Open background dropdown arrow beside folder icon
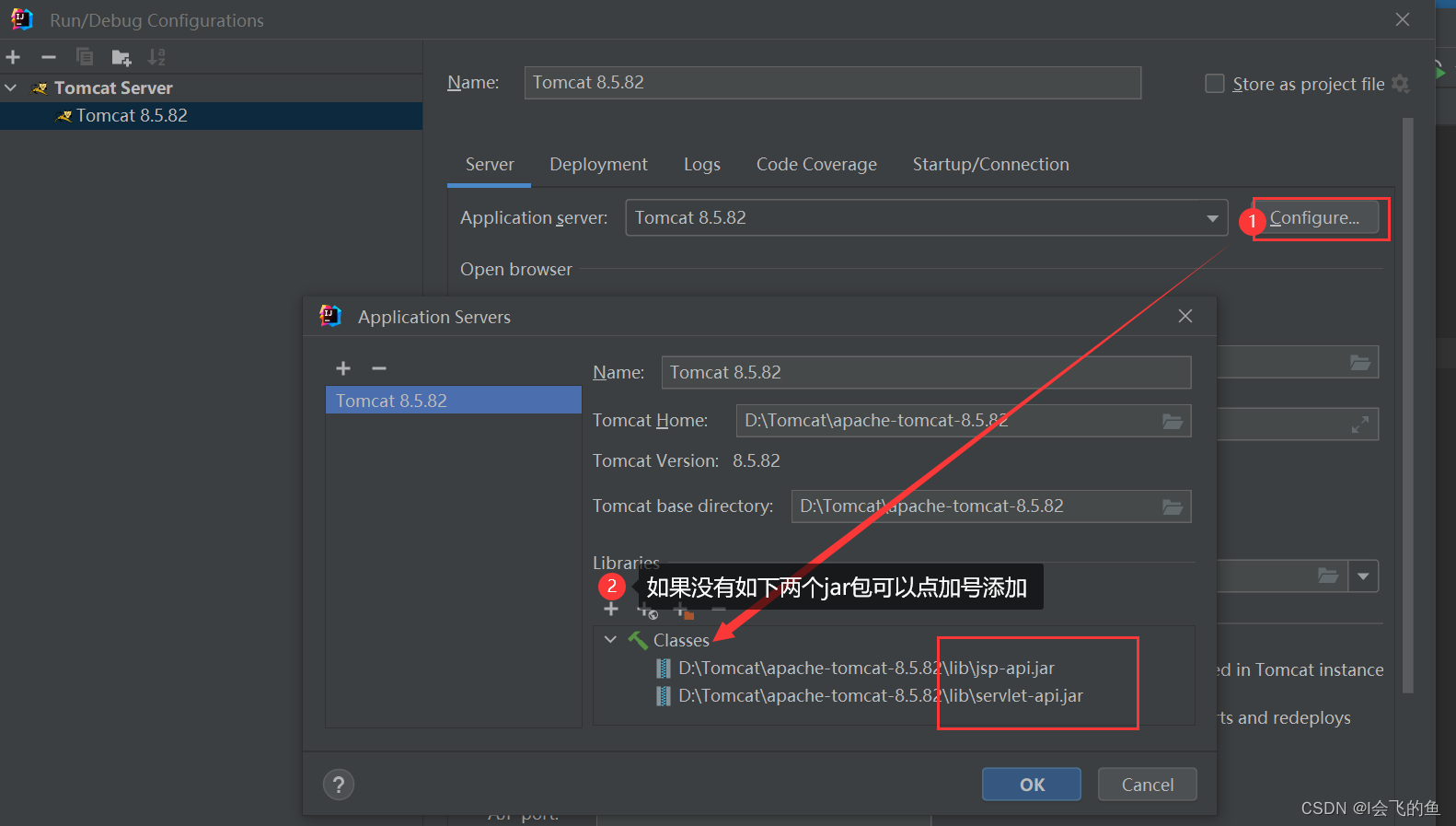Screen dimensions: 1456x826 click(1363, 576)
